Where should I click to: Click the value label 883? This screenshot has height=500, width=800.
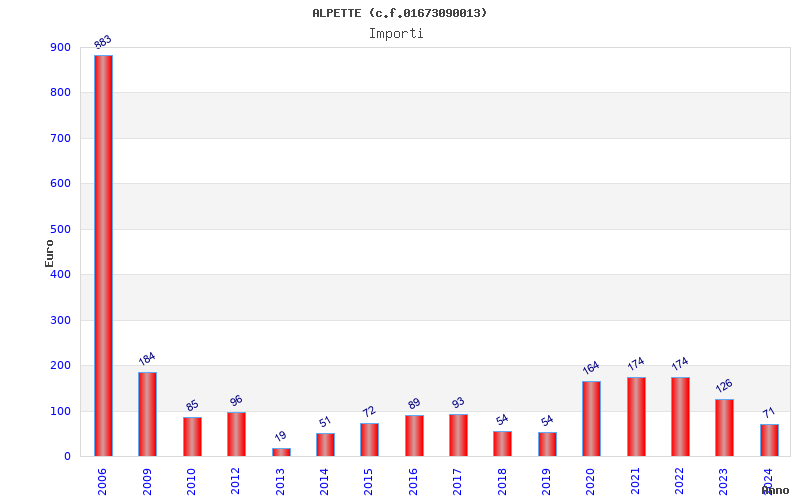tap(103, 42)
